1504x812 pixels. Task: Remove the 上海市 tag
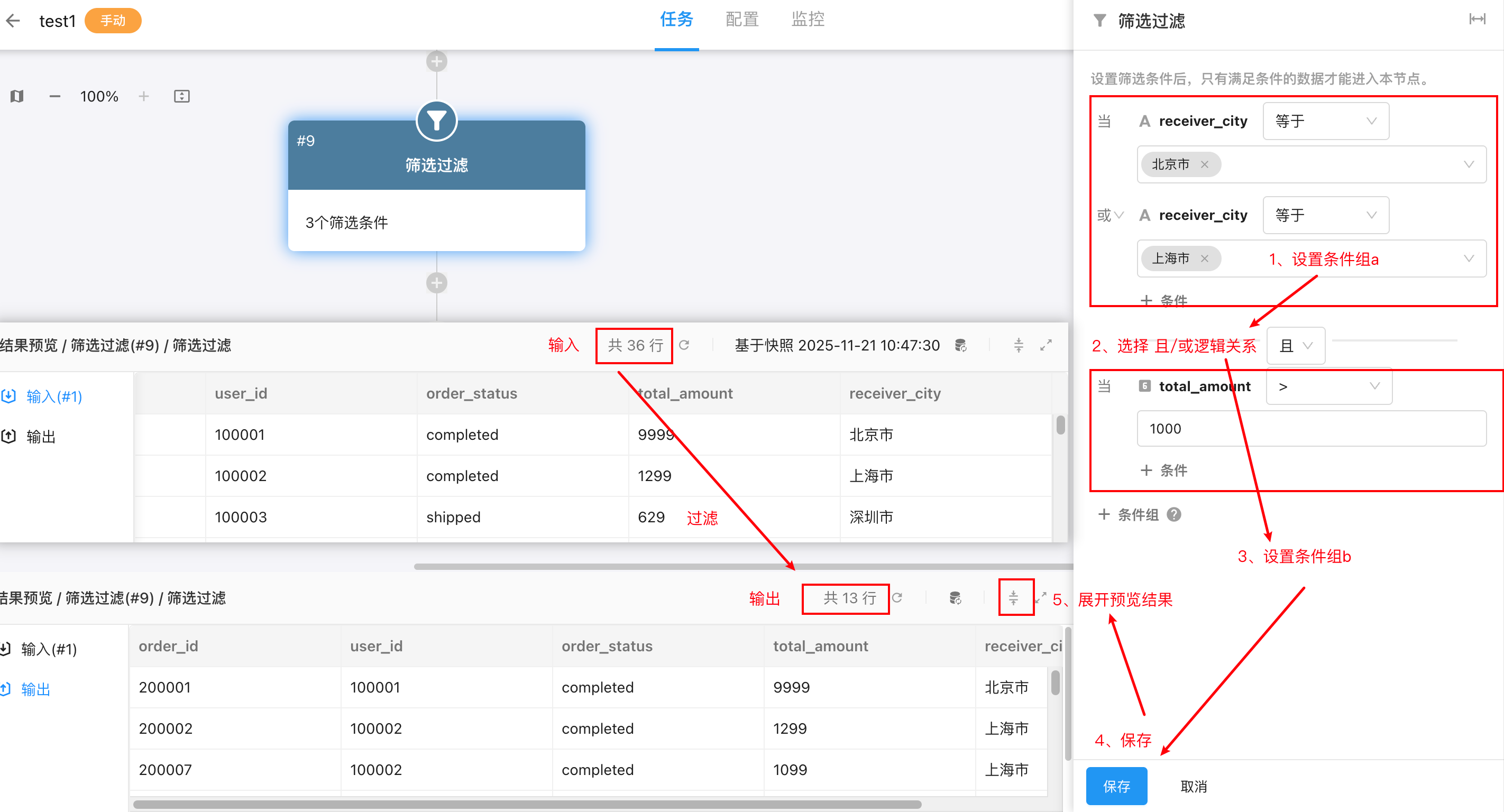click(x=1205, y=259)
